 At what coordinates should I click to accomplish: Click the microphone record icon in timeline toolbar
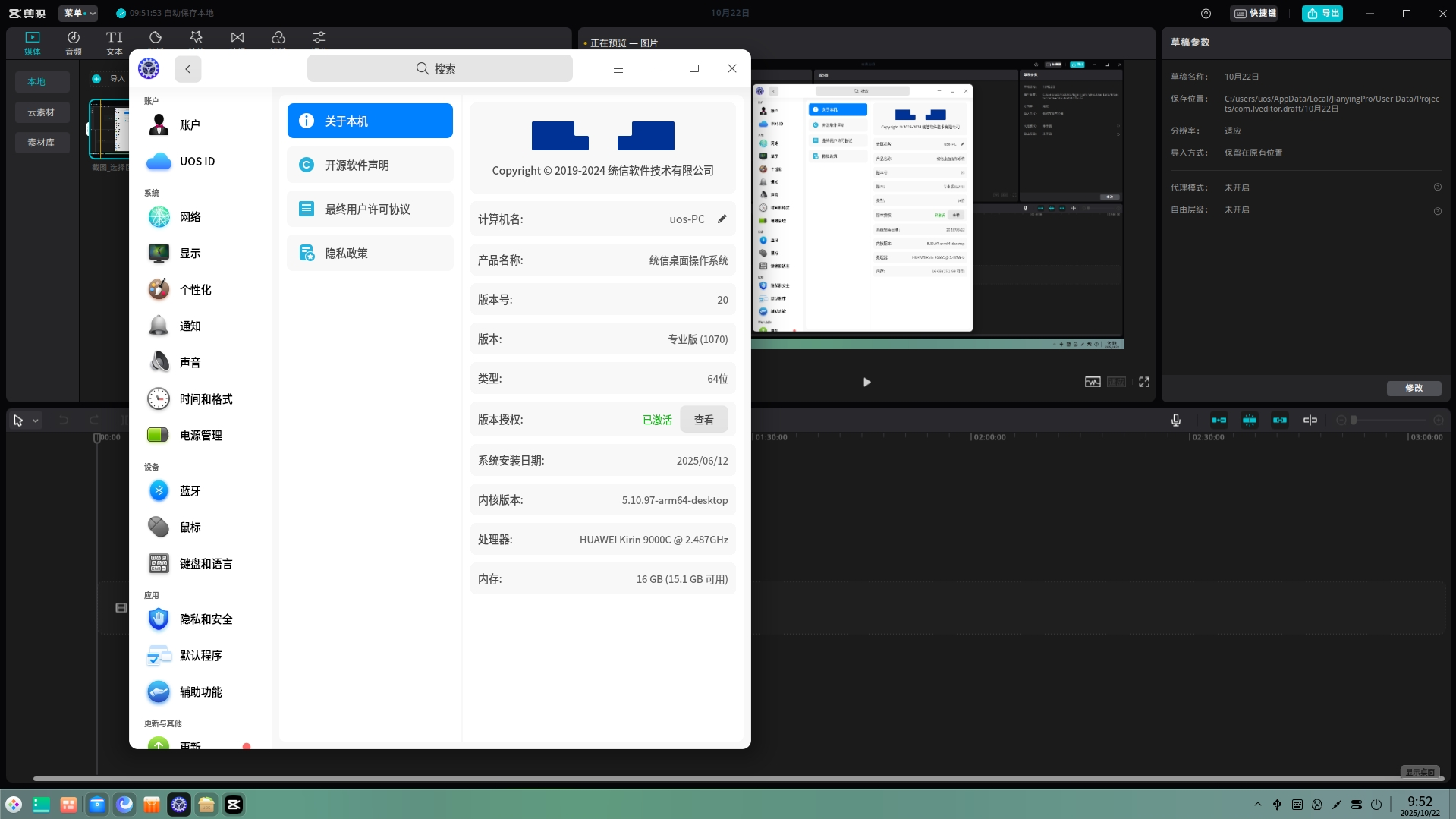tap(1176, 421)
